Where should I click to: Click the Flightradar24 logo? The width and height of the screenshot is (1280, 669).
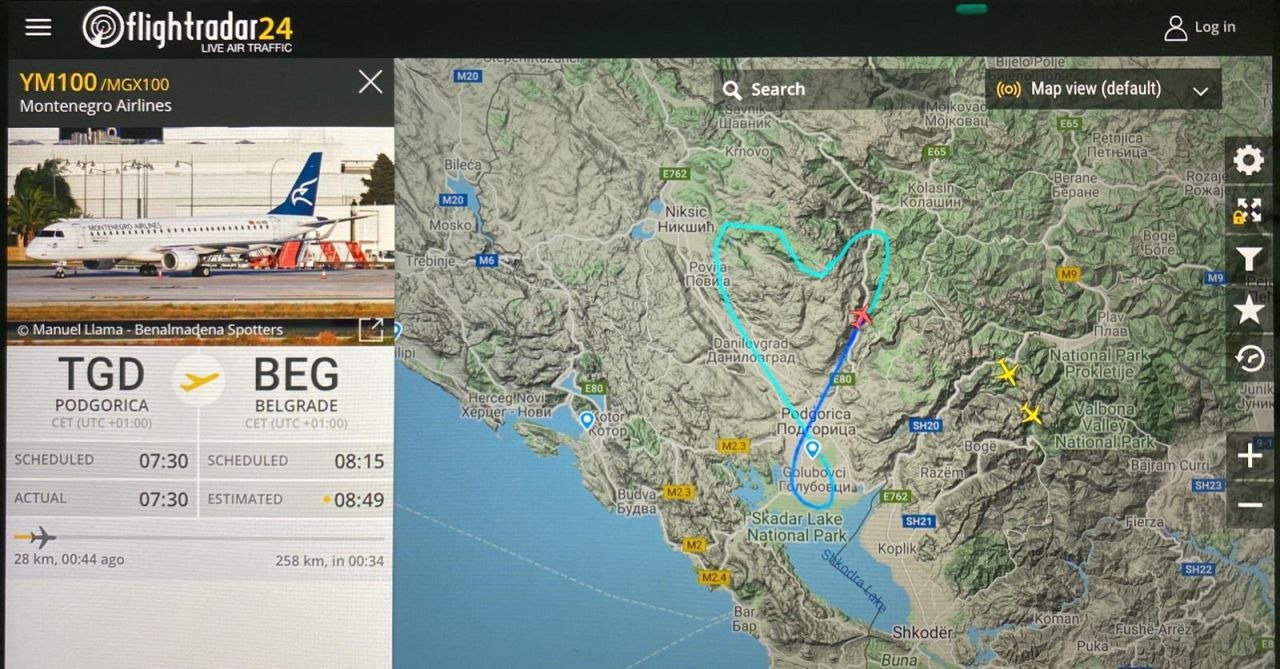tap(188, 28)
